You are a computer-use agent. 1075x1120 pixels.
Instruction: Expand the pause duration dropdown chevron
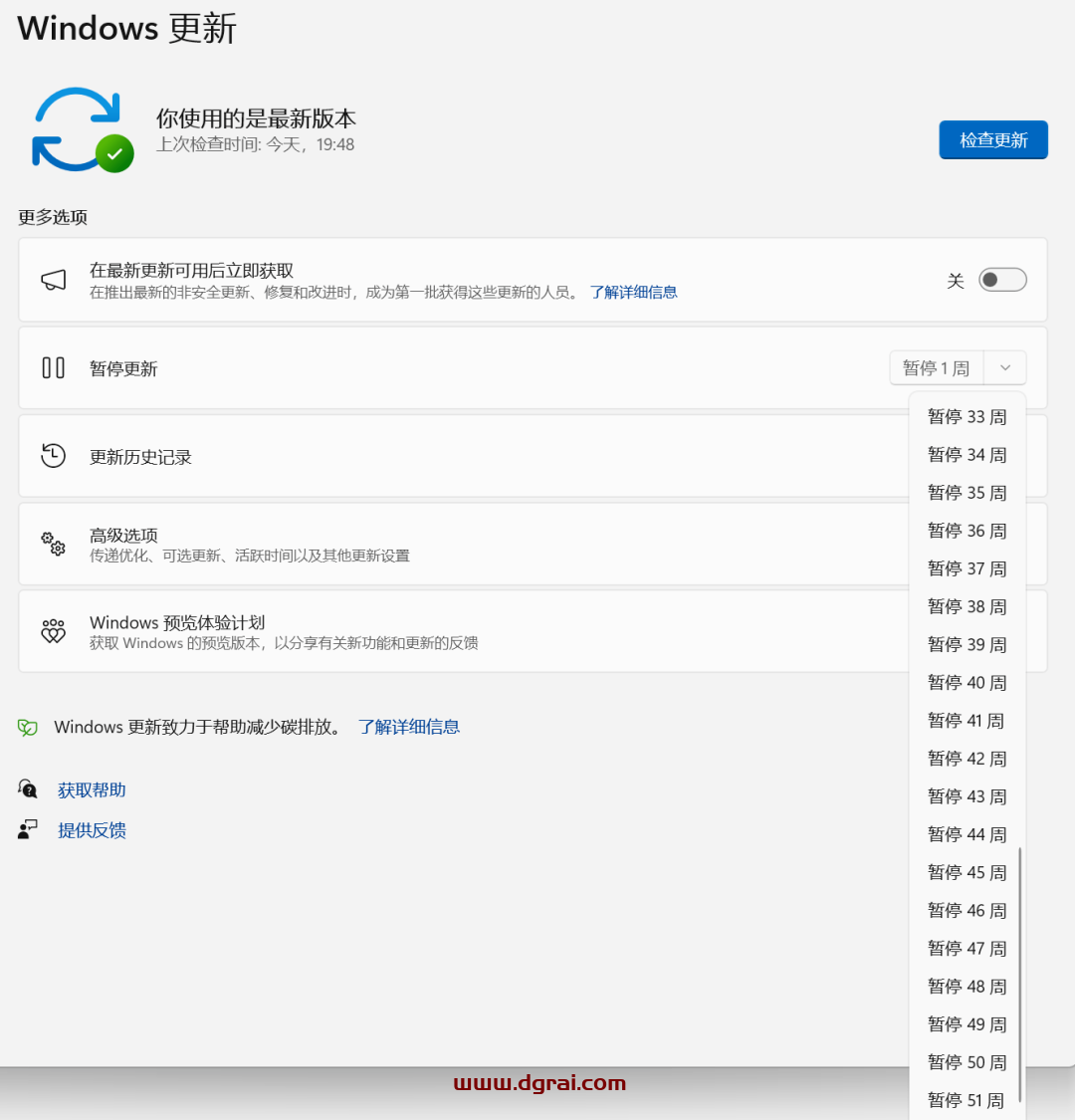(1005, 367)
